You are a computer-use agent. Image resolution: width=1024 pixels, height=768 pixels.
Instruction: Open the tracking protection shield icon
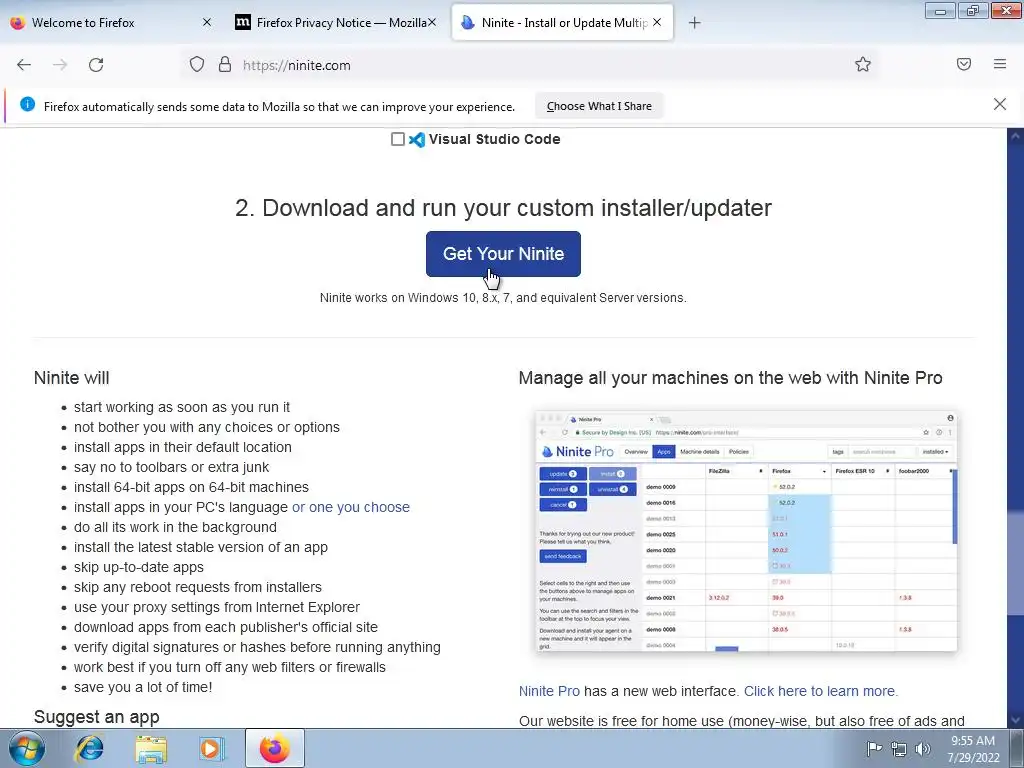[197, 65]
